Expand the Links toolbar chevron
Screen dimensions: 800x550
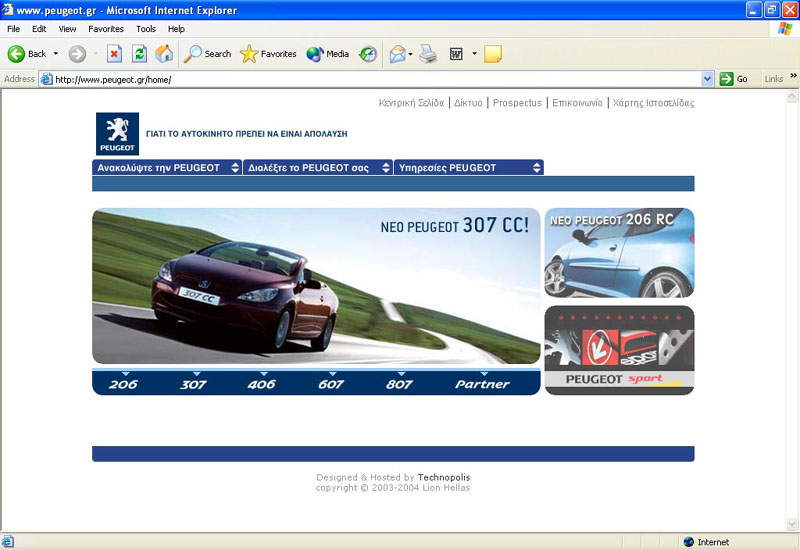[793, 76]
